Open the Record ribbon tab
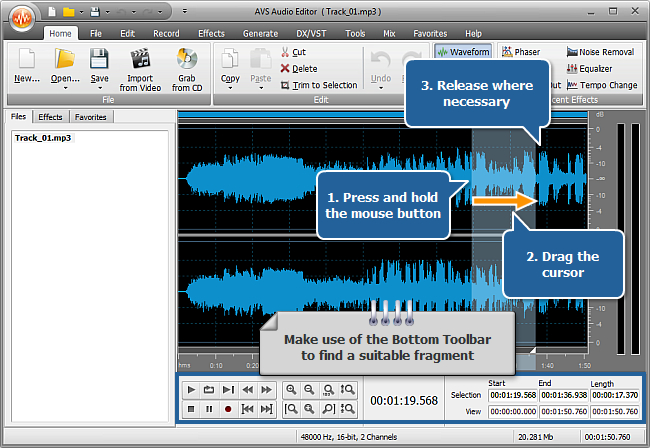The width and height of the screenshot is (650, 448). (166, 34)
